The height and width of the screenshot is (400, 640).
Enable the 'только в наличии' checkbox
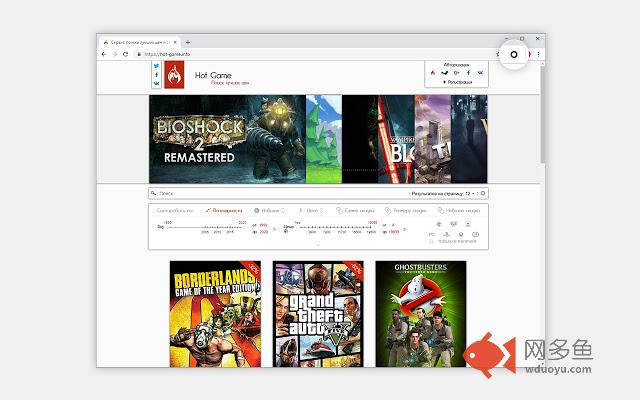click(x=431, y=242)
